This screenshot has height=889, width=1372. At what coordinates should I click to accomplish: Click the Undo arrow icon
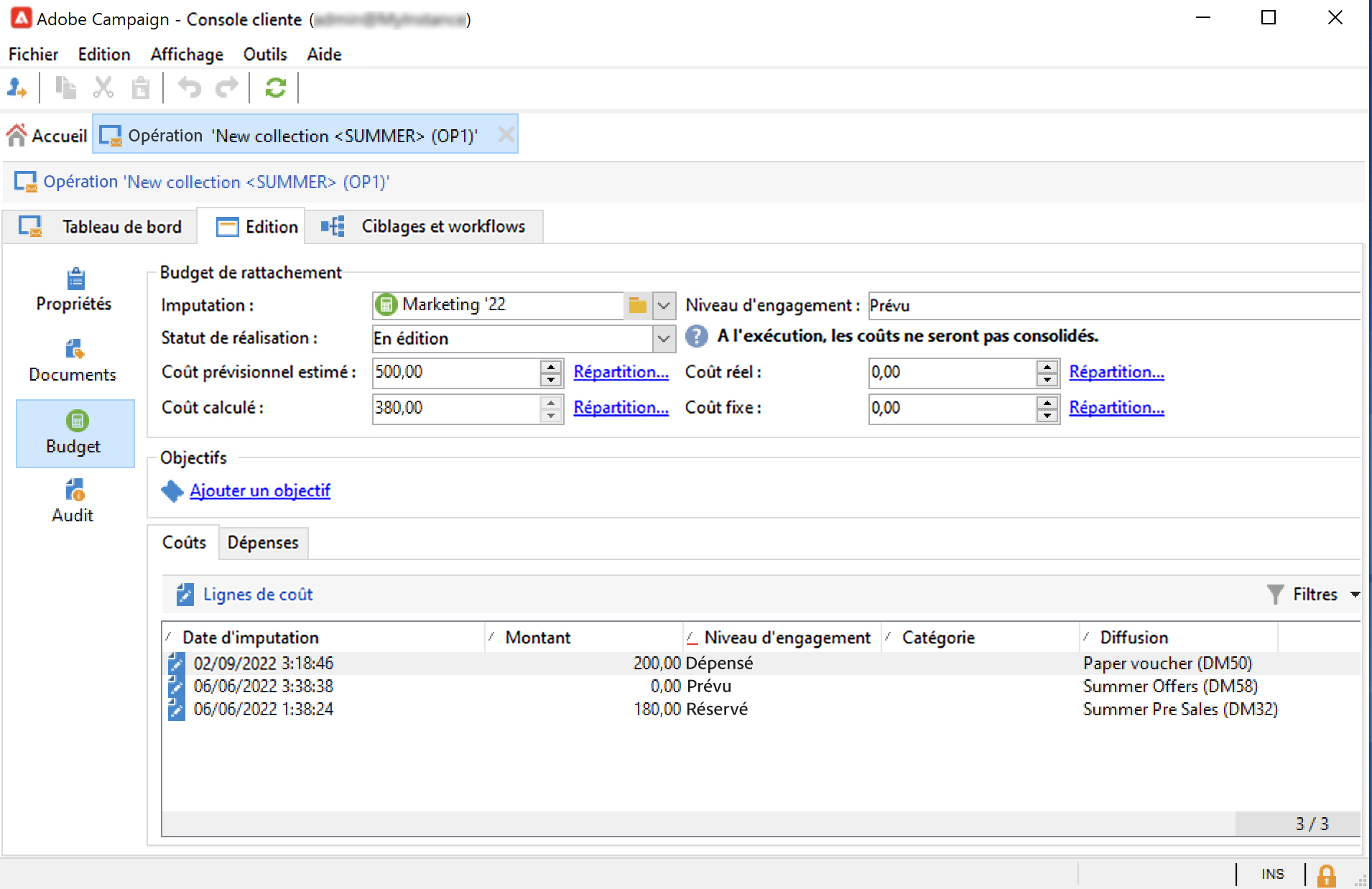190,88
